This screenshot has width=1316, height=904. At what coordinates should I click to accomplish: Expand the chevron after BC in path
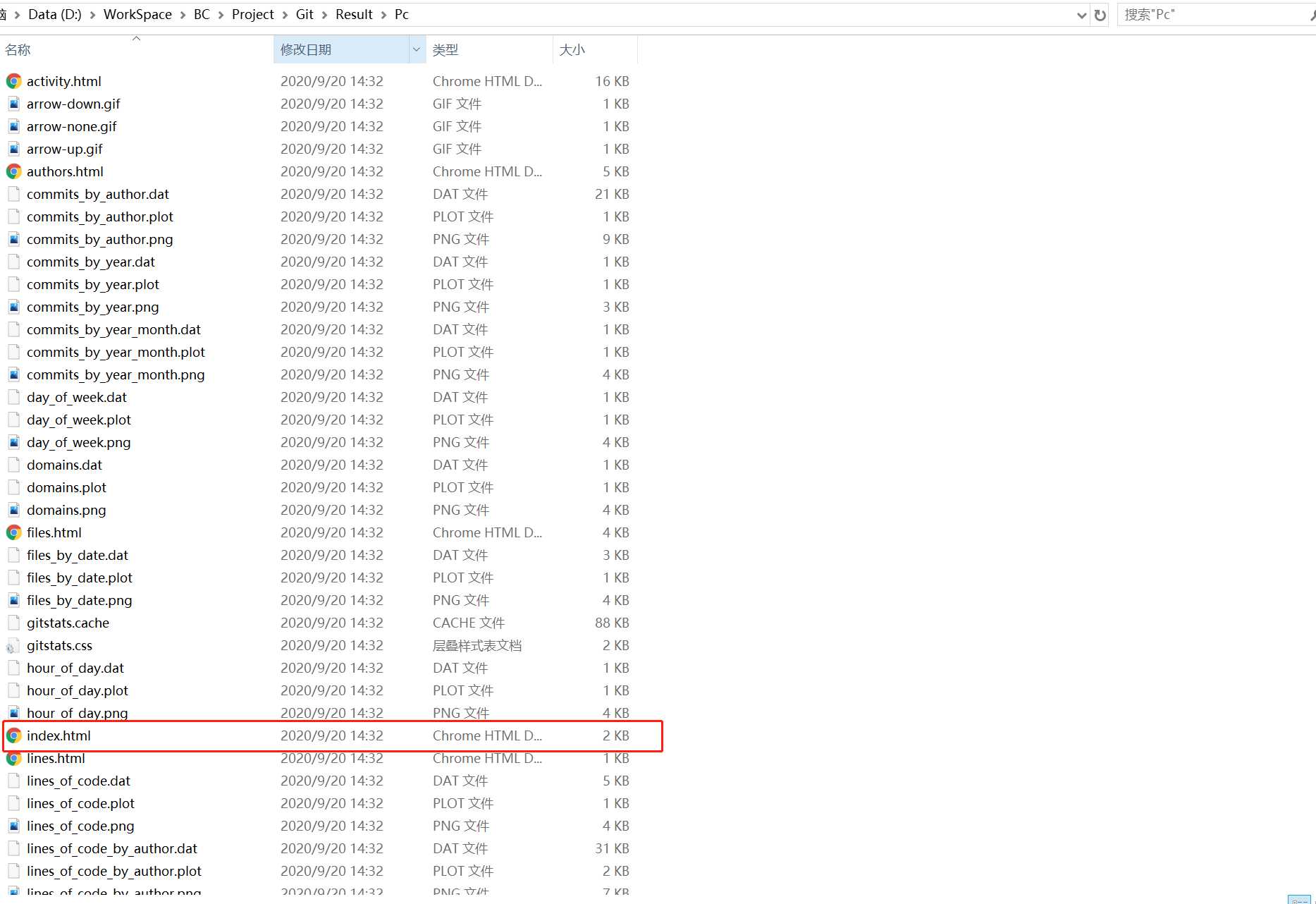tap(221, 15)
